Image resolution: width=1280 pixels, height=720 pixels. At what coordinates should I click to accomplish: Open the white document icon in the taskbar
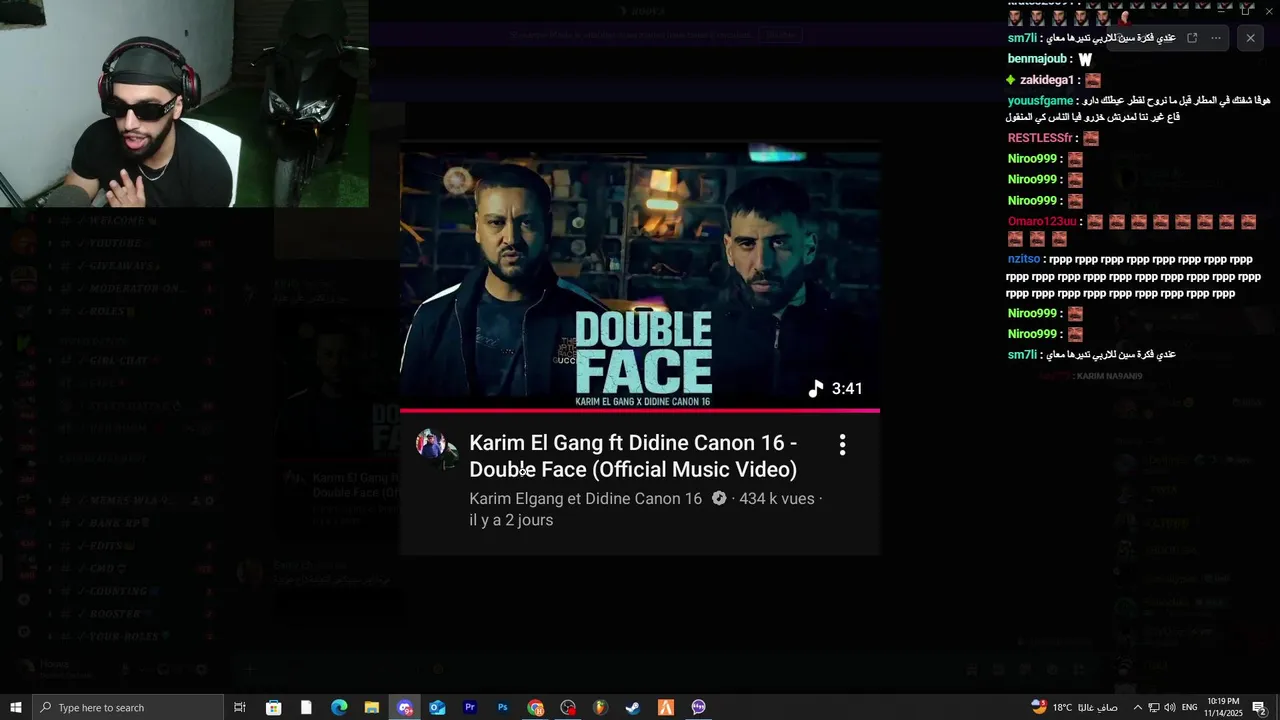(x=306, y=707)
